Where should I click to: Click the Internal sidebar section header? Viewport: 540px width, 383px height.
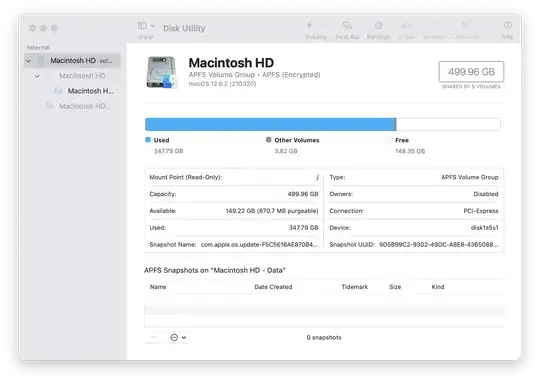pos(38,47)
